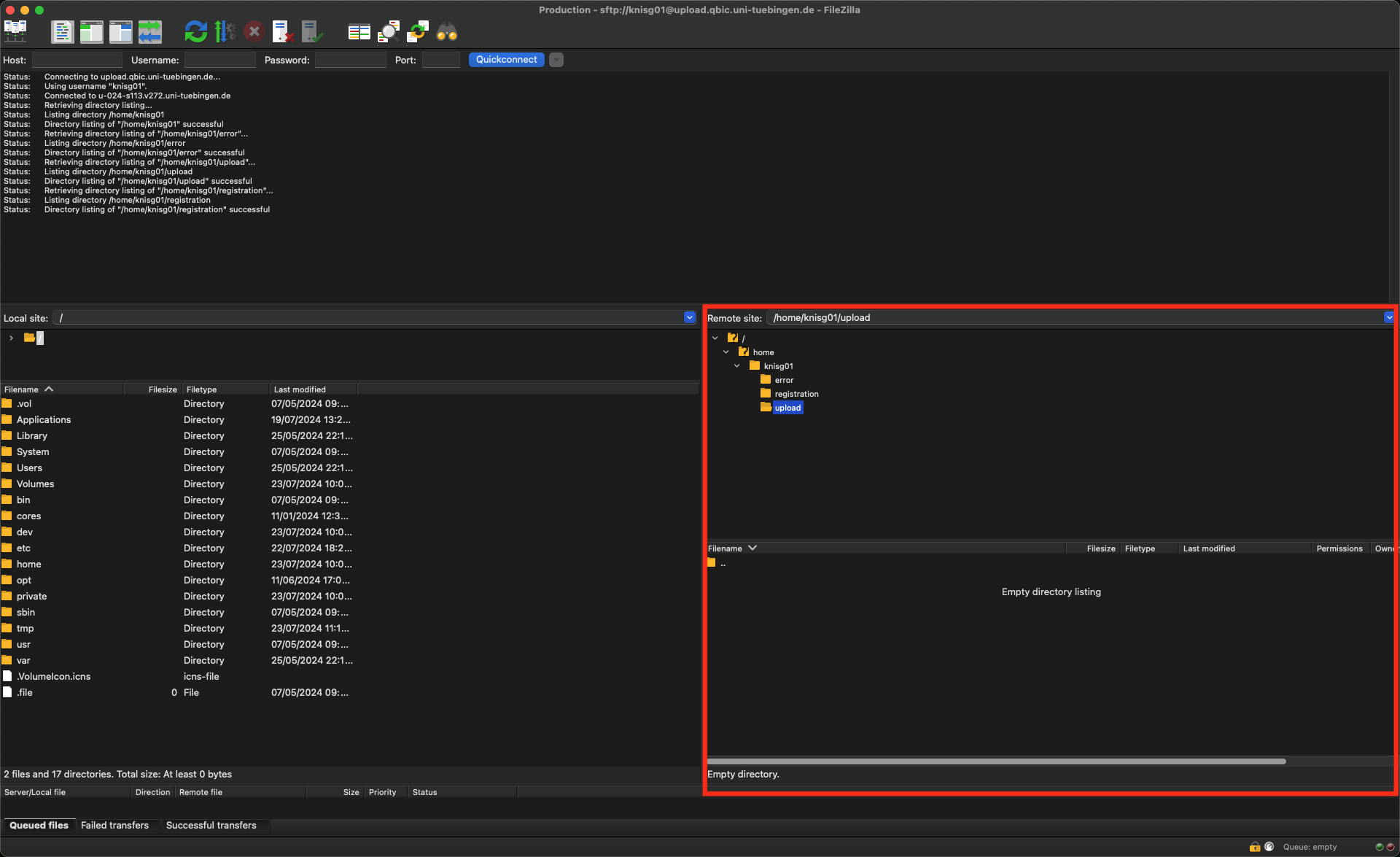
Task: Sort local files by Last modified column
Action: 314,389
